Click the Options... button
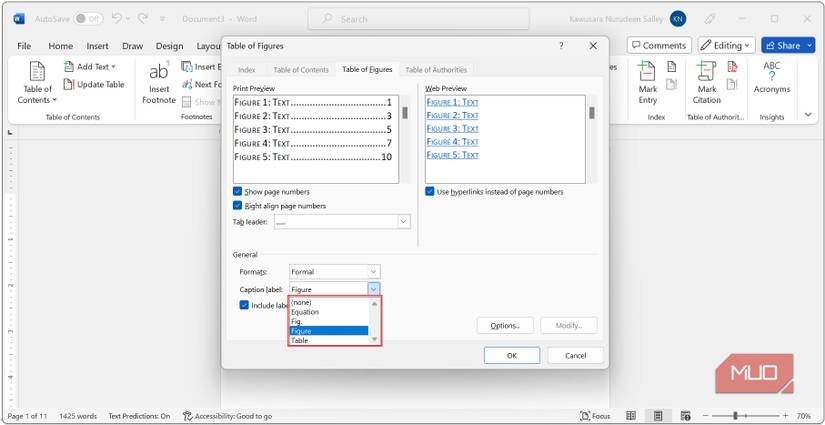Screen dimensions: 825x425 pos(504,326)
